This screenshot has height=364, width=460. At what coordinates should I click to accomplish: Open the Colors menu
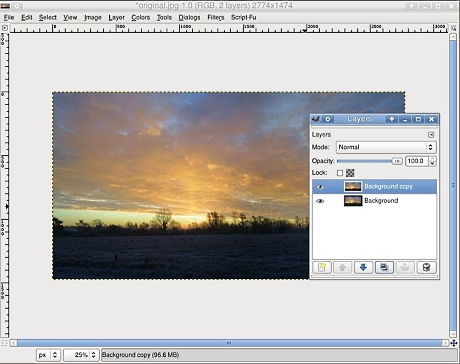click(x=140, y=17)
